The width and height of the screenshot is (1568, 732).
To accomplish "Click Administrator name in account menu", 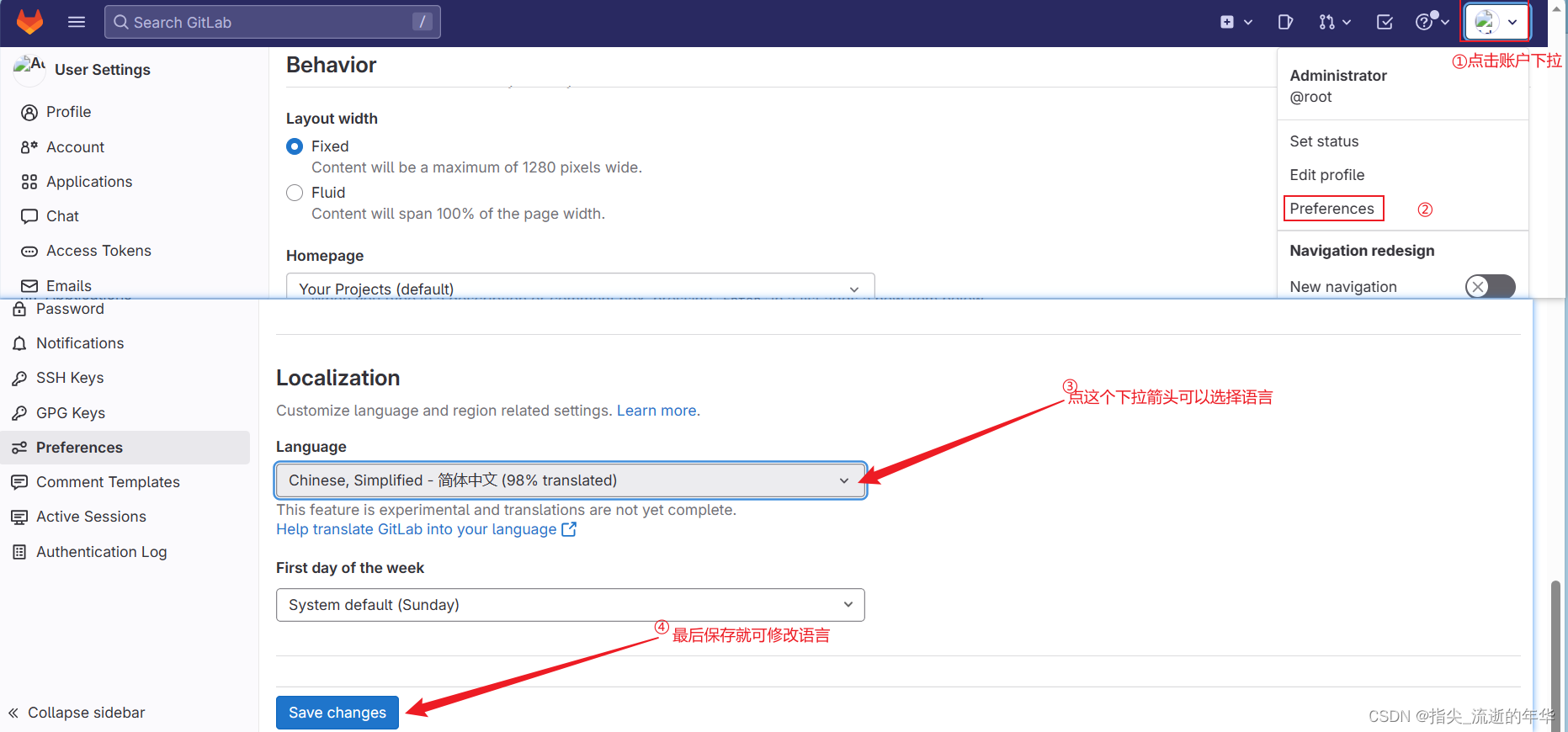I will pyautogui.click(x=1338, y=76).
